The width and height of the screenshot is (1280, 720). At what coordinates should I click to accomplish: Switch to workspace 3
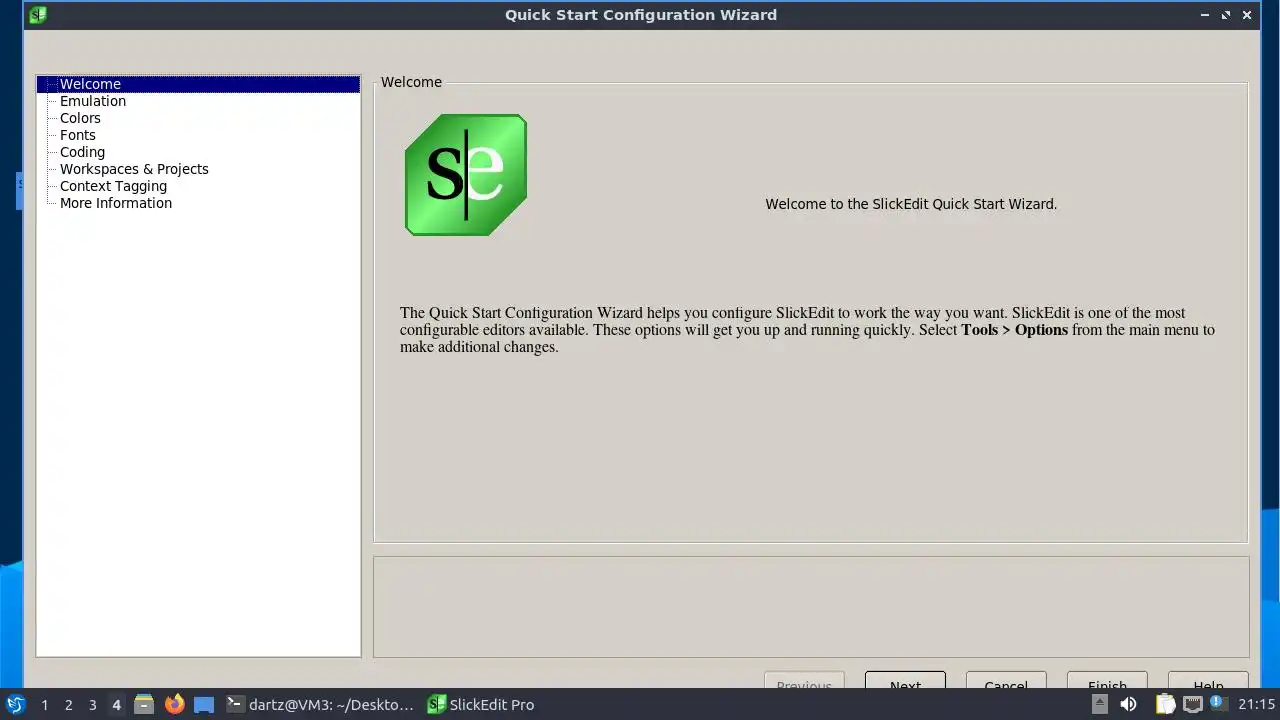(x=92, y=705)
